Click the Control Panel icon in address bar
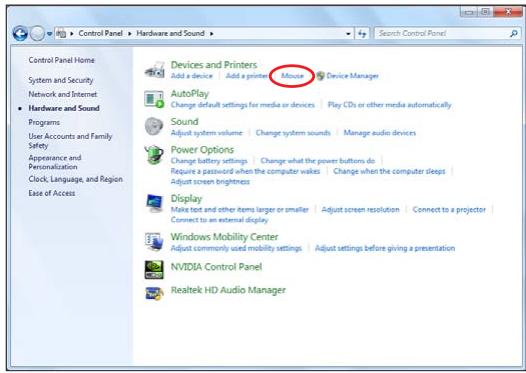The height and width of the screenshot is (373, 526). coord(61,33)
